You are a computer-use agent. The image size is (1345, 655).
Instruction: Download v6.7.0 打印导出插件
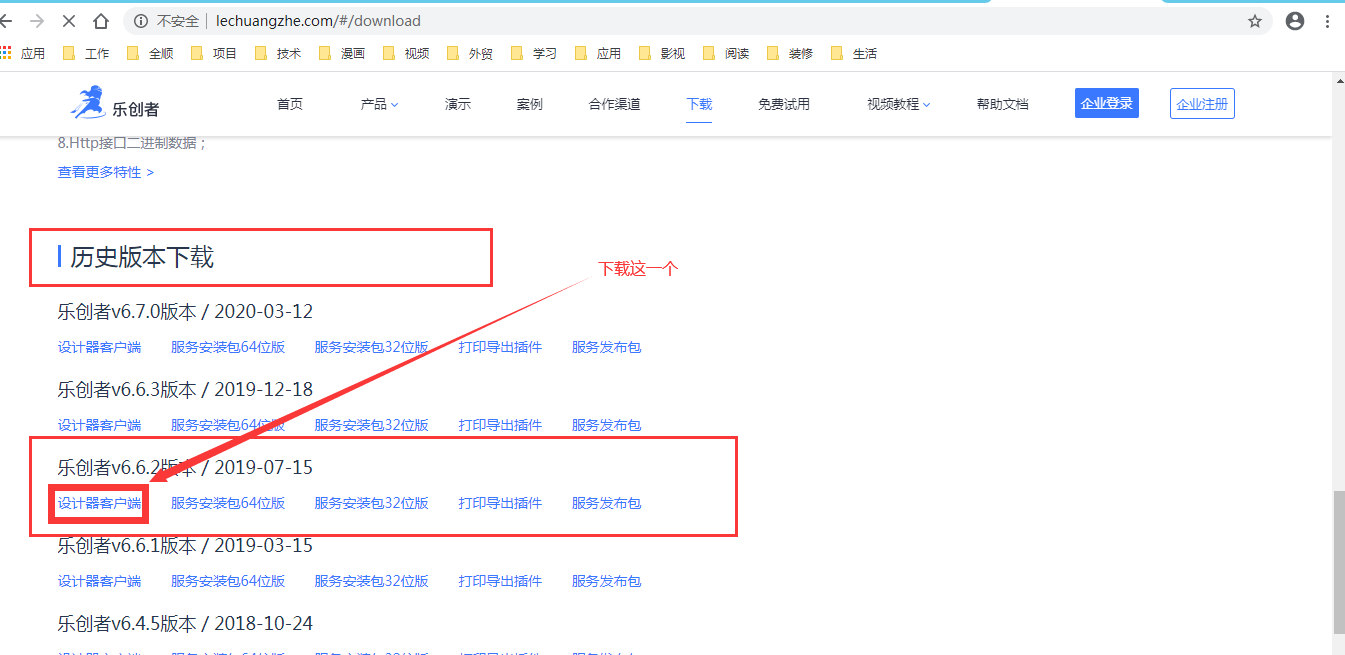[x=500, y=347]
